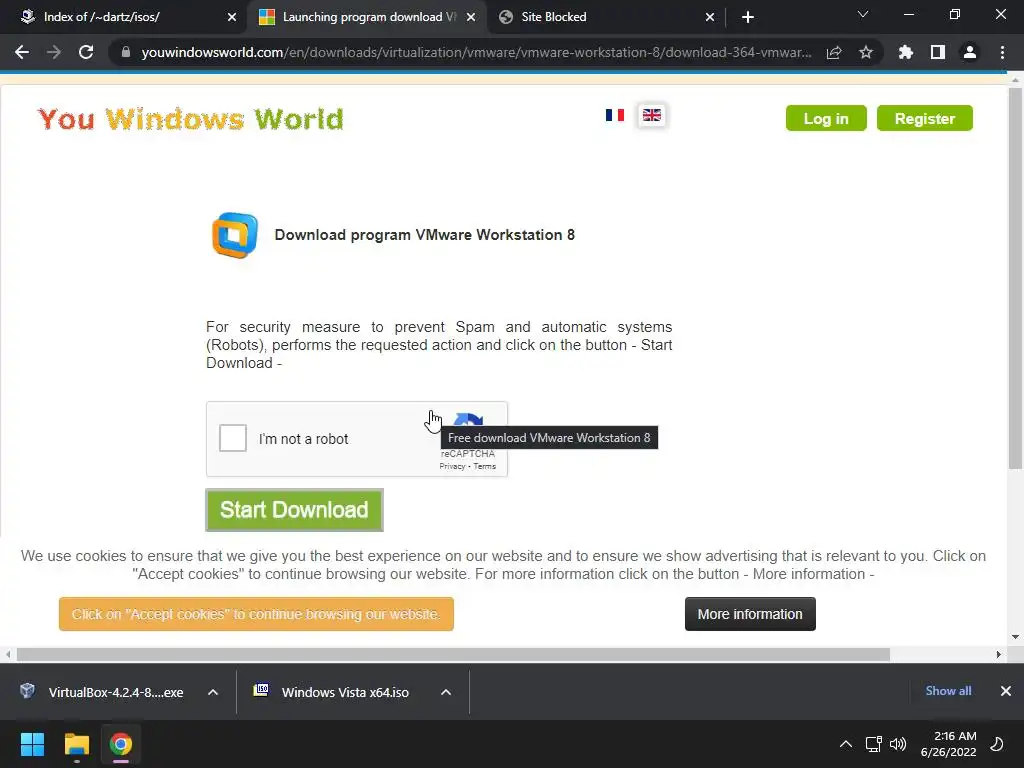The width and height of the screenshot is (1024, 768).
Task: Click the More information button
Action: pyautogui.click(x=750, y=614)
